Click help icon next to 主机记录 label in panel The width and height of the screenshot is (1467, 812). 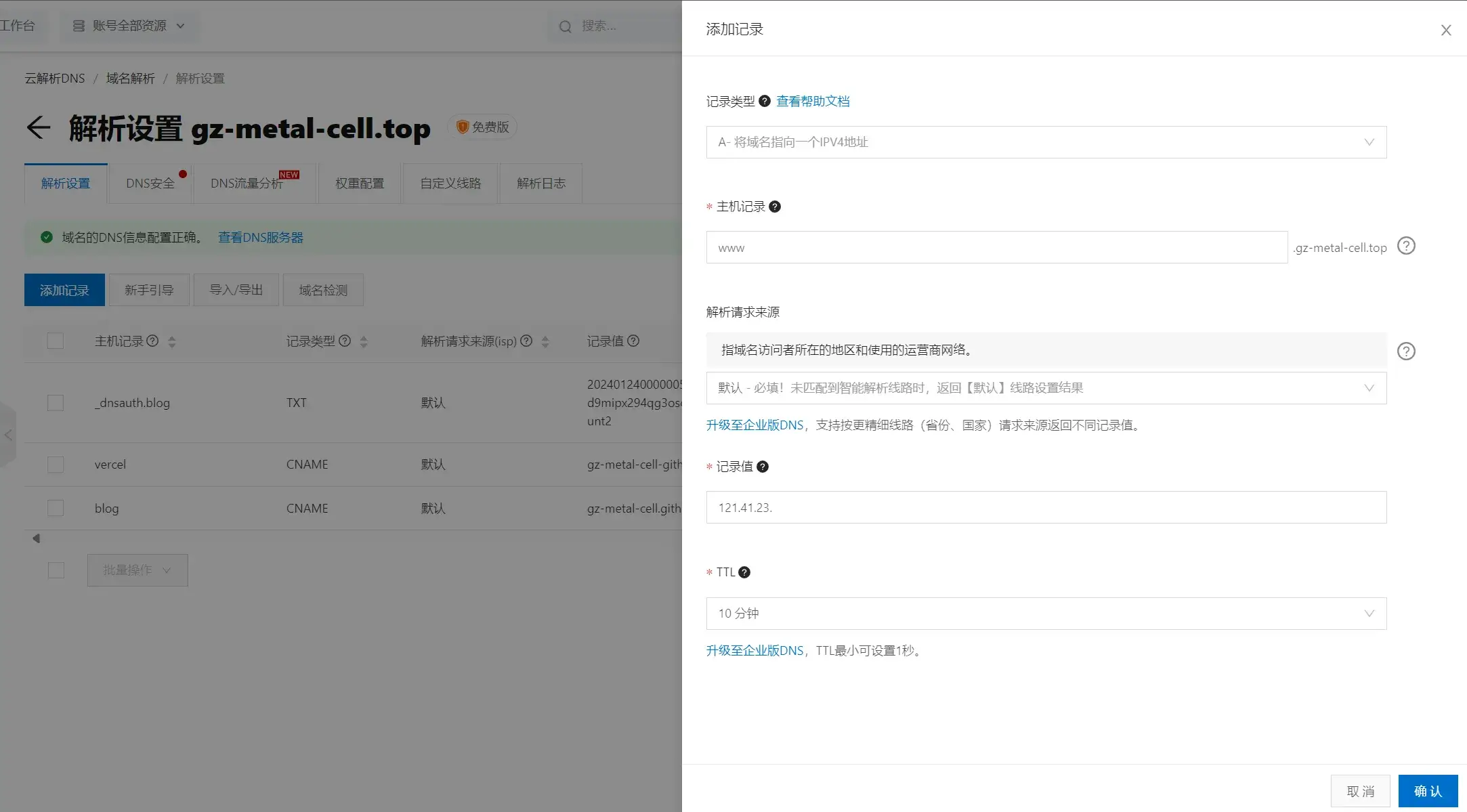pos(775,207)
